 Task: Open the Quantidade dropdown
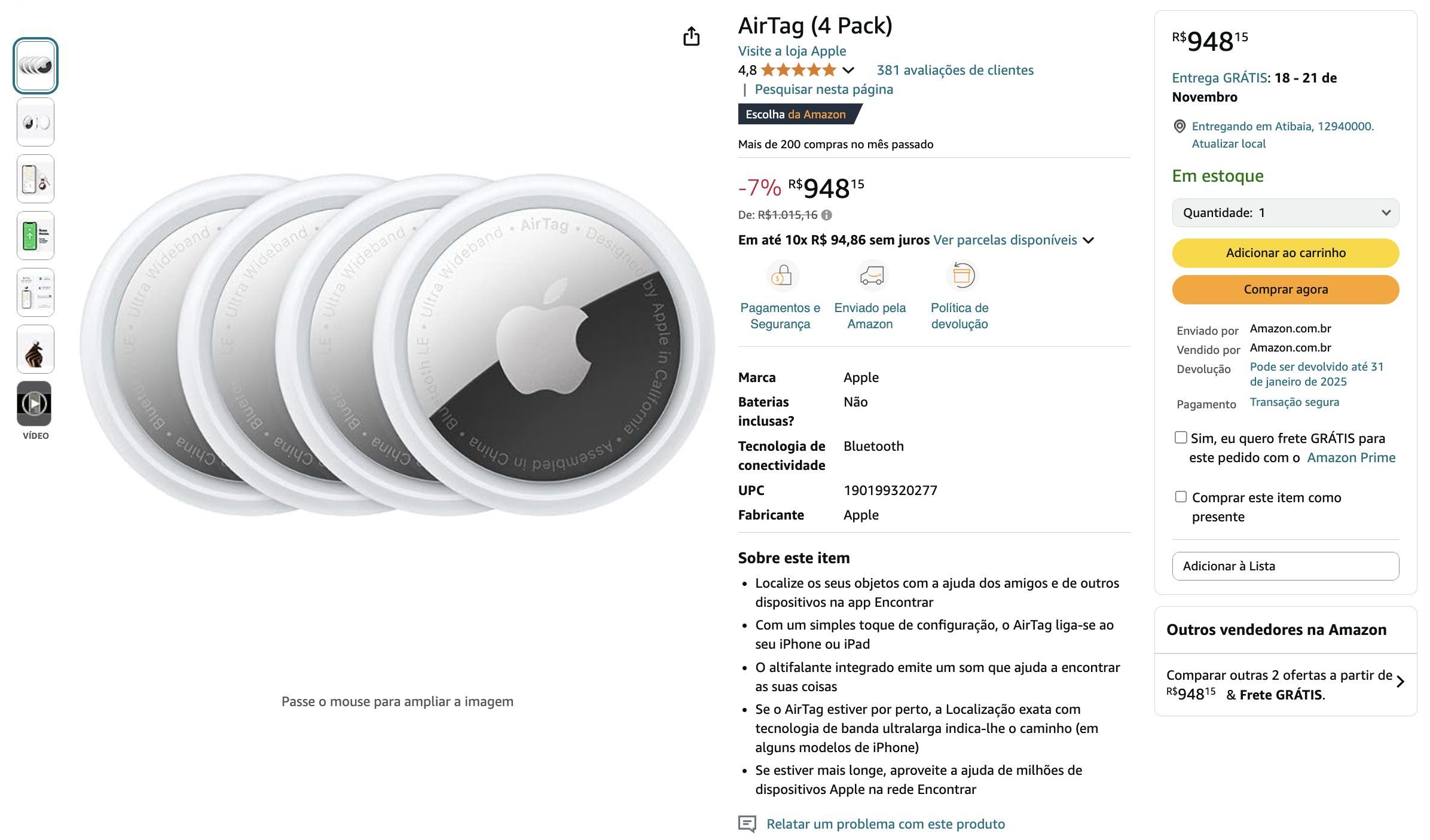pos(1285,213)
